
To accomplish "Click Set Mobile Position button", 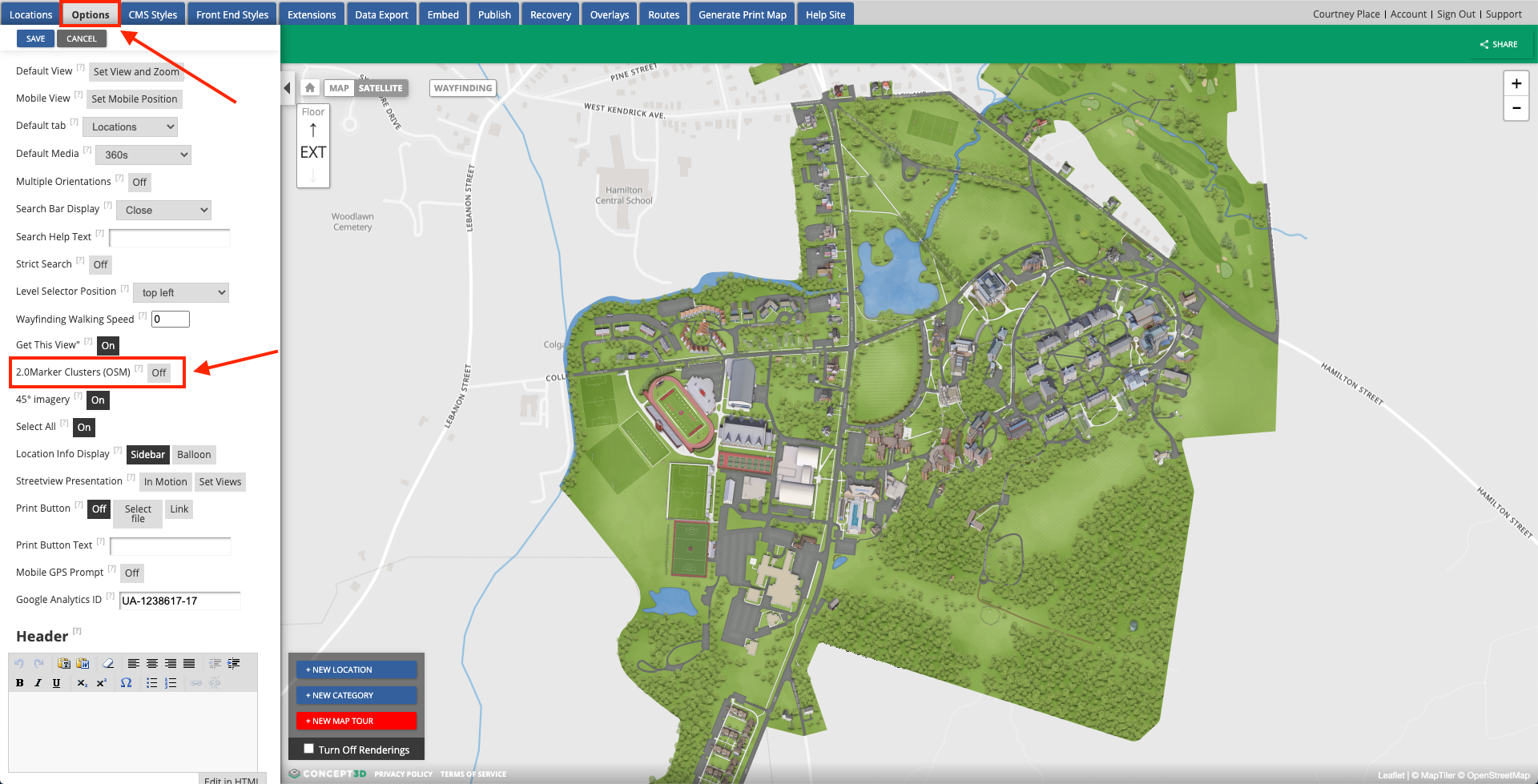I will (x=135, y=99).
